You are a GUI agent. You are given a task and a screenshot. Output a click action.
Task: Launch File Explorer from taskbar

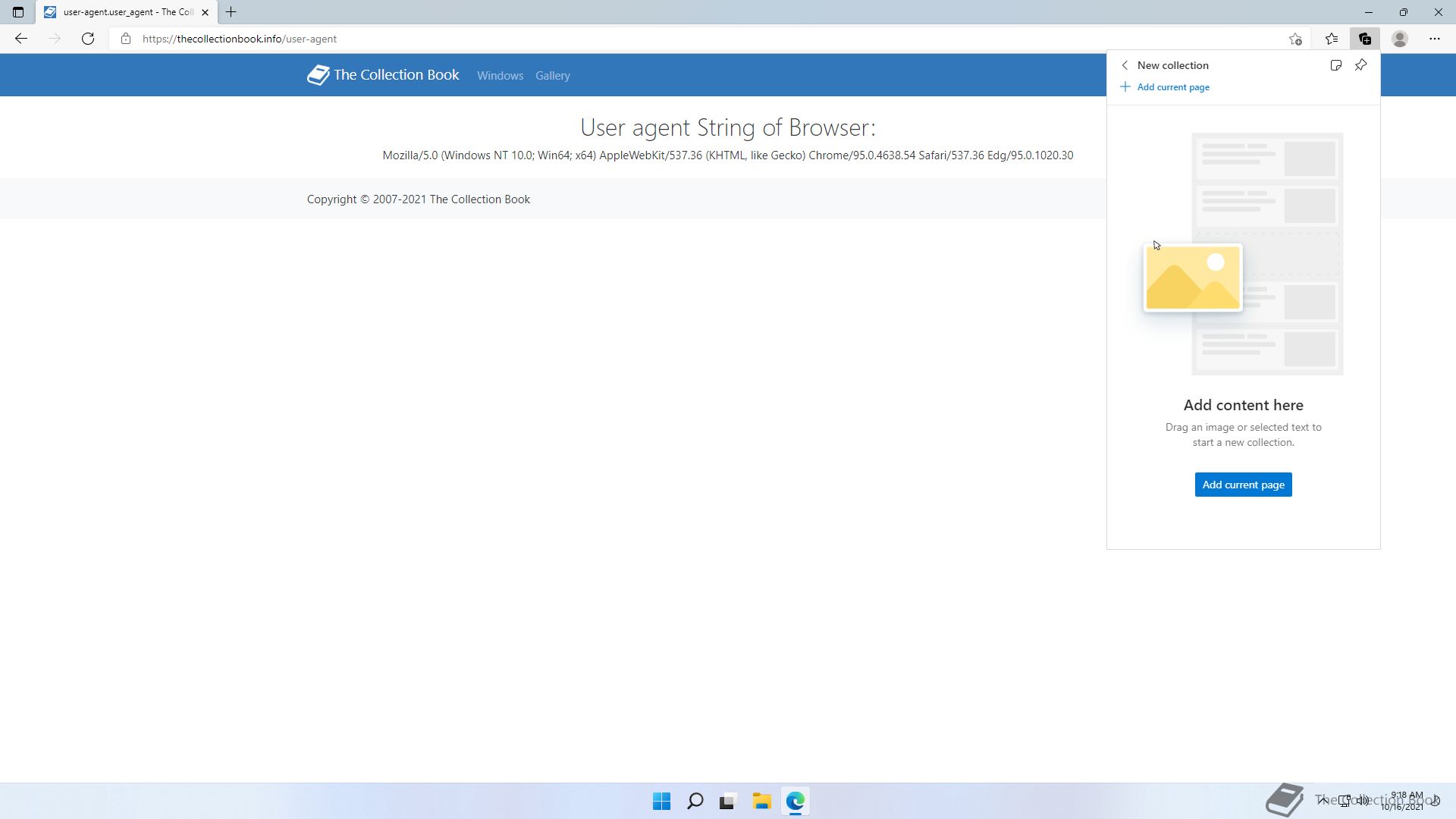761,802
